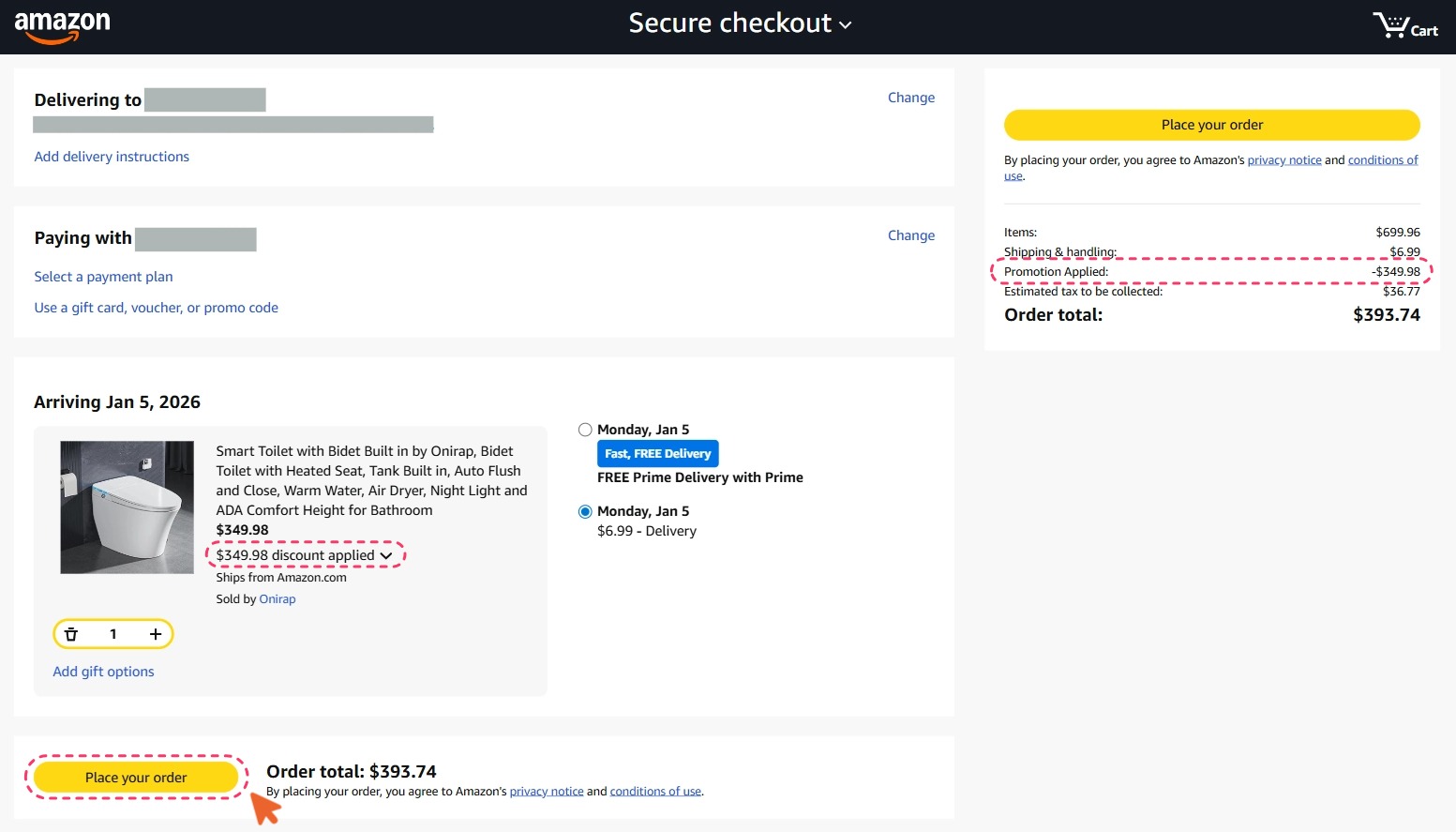Click the Promotion Applied amount -$349.98
The height and width of the screenshot is (832, 1456).
[x=1395, y=272]
